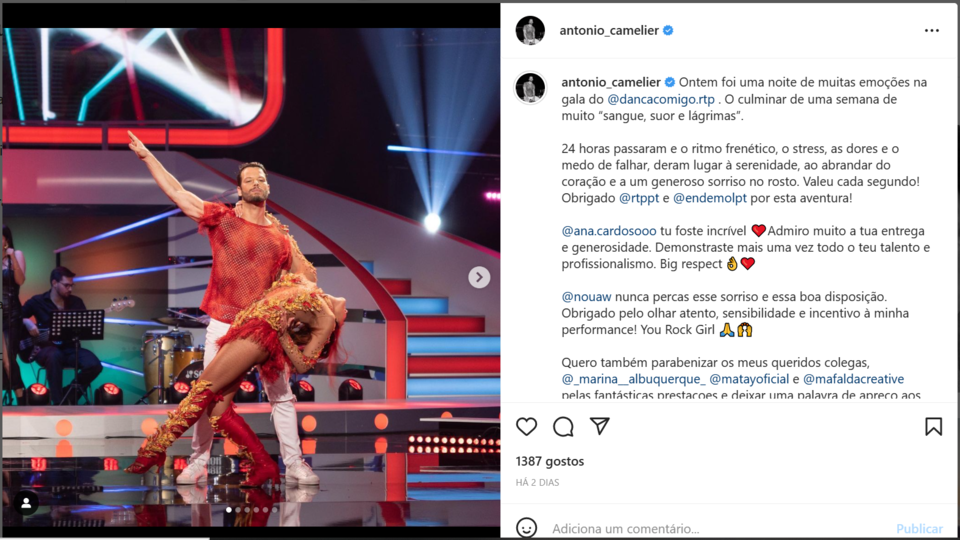The width and height of the screenshot is (960, 540).
Task: Open the @rtppt mention link
Action: point(639,198)
